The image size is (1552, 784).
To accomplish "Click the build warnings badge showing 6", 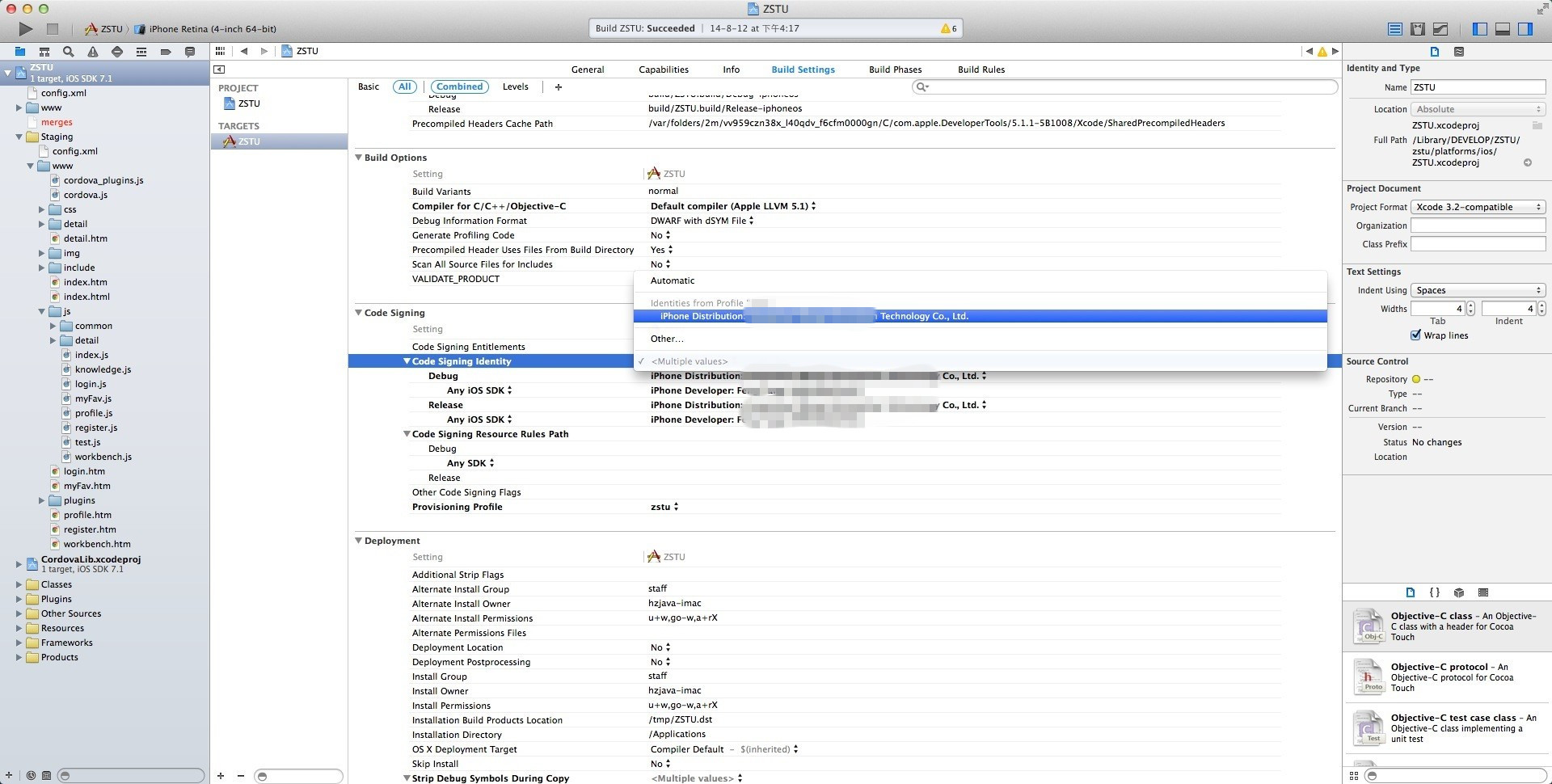I will 949,28.
